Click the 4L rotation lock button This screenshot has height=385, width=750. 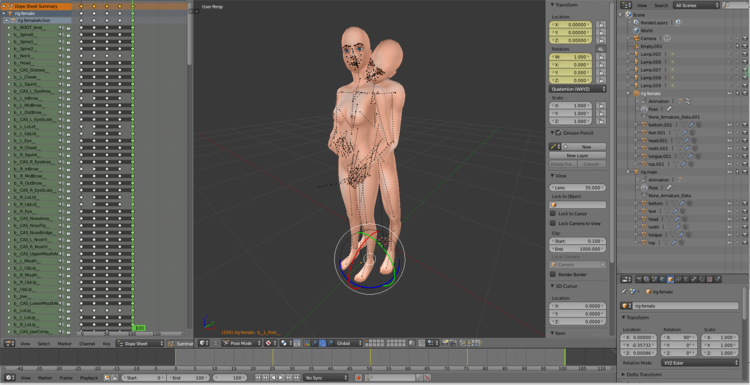coord(601,49)
